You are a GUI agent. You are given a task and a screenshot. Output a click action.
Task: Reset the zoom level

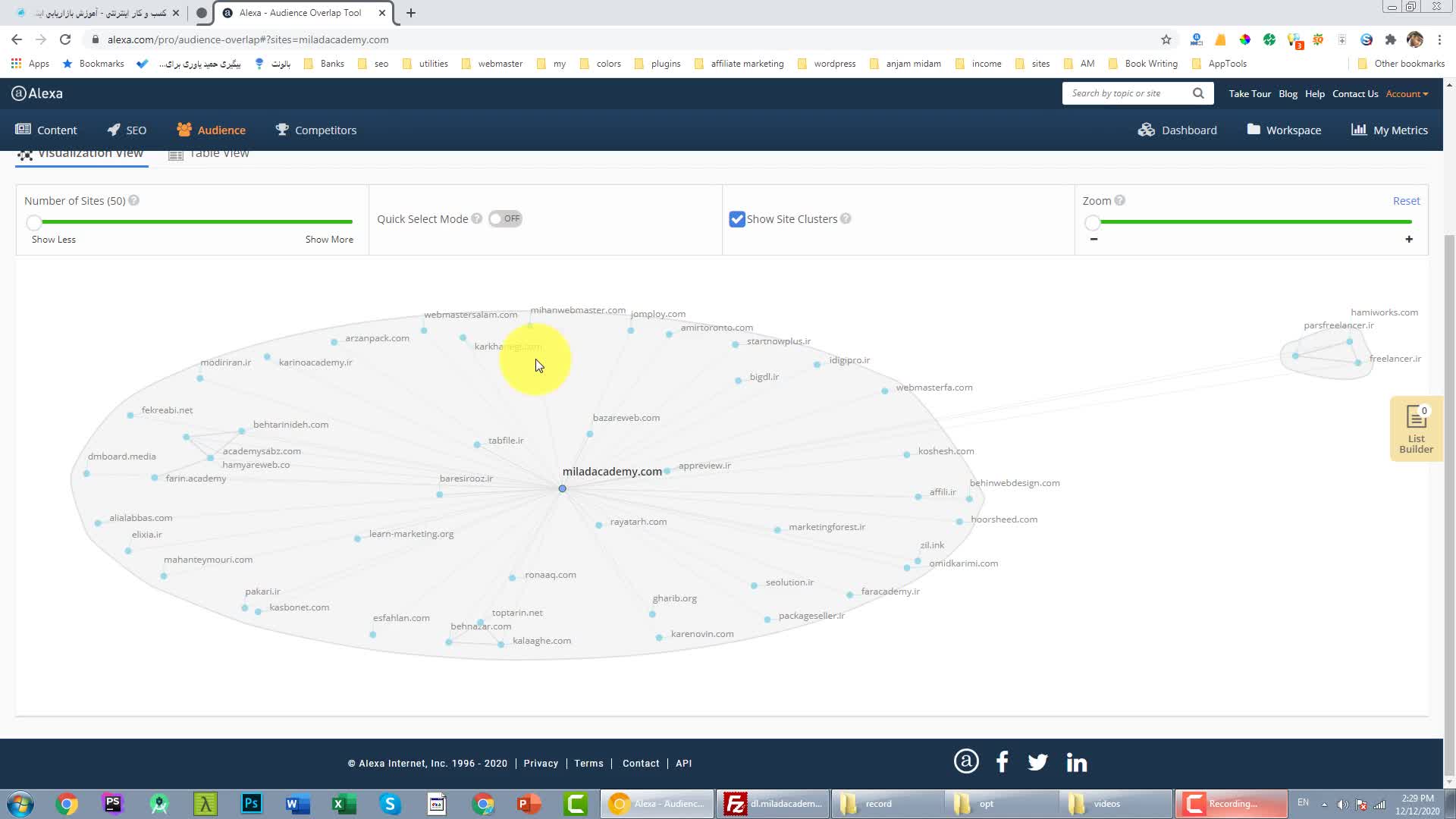pos(1406,201)
